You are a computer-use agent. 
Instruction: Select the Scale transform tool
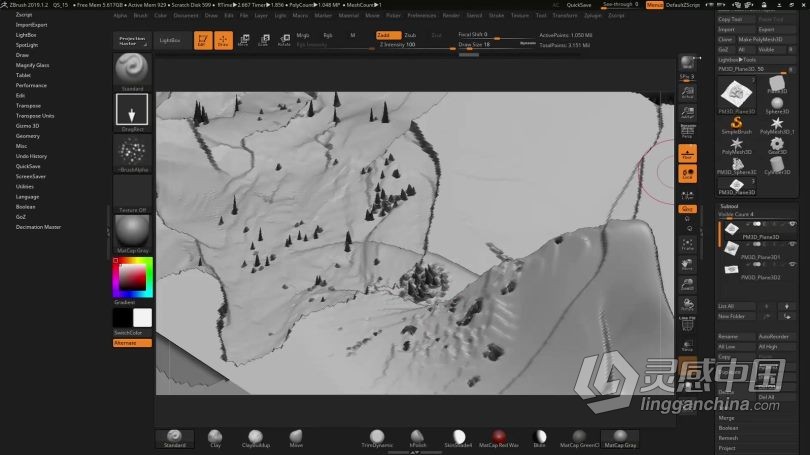[263, 40]
